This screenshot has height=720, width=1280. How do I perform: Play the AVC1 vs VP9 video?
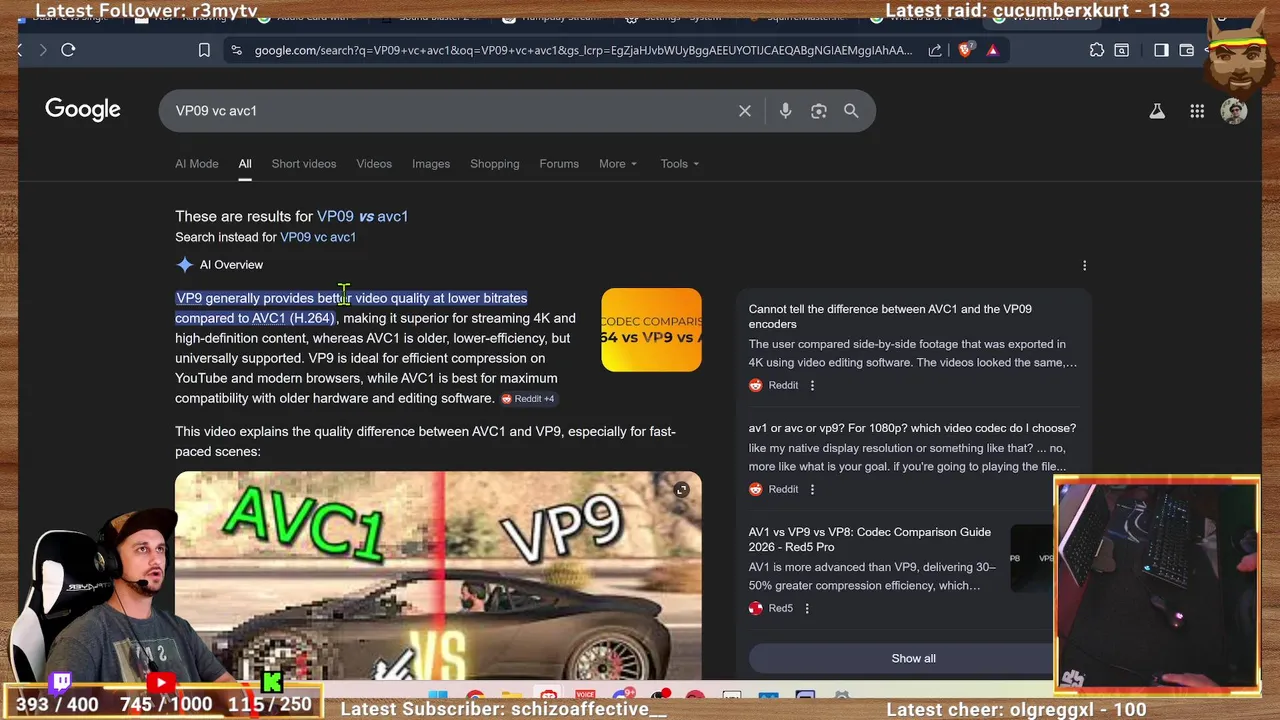click(438, 575)
